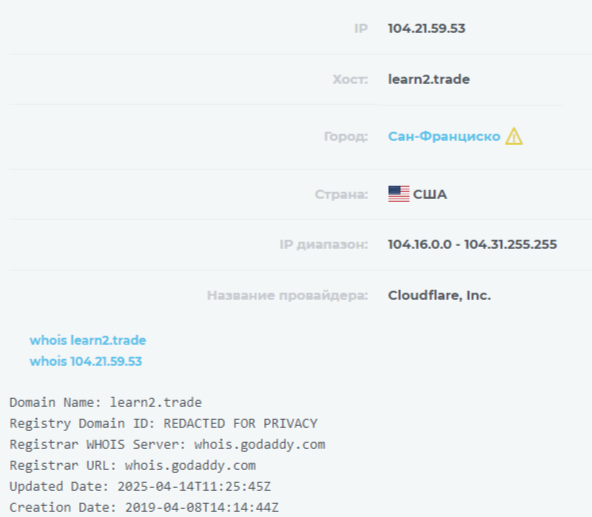Click the country name США
This screenshot has width=592, height=517.
click(x=430, y=194)
